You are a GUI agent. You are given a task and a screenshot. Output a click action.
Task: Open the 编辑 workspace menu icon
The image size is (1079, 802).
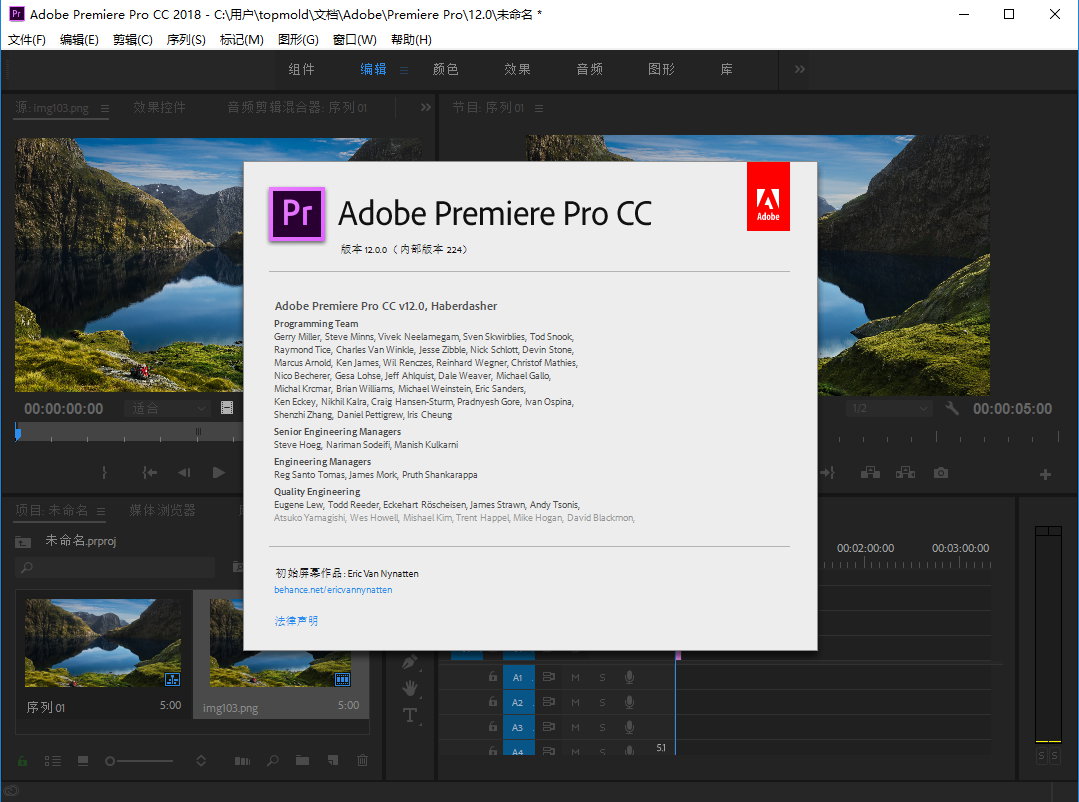point(404,70)
